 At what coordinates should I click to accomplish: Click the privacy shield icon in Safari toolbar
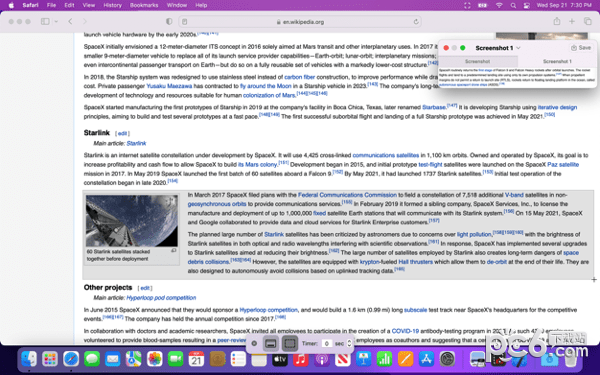[x=169, y=21]
